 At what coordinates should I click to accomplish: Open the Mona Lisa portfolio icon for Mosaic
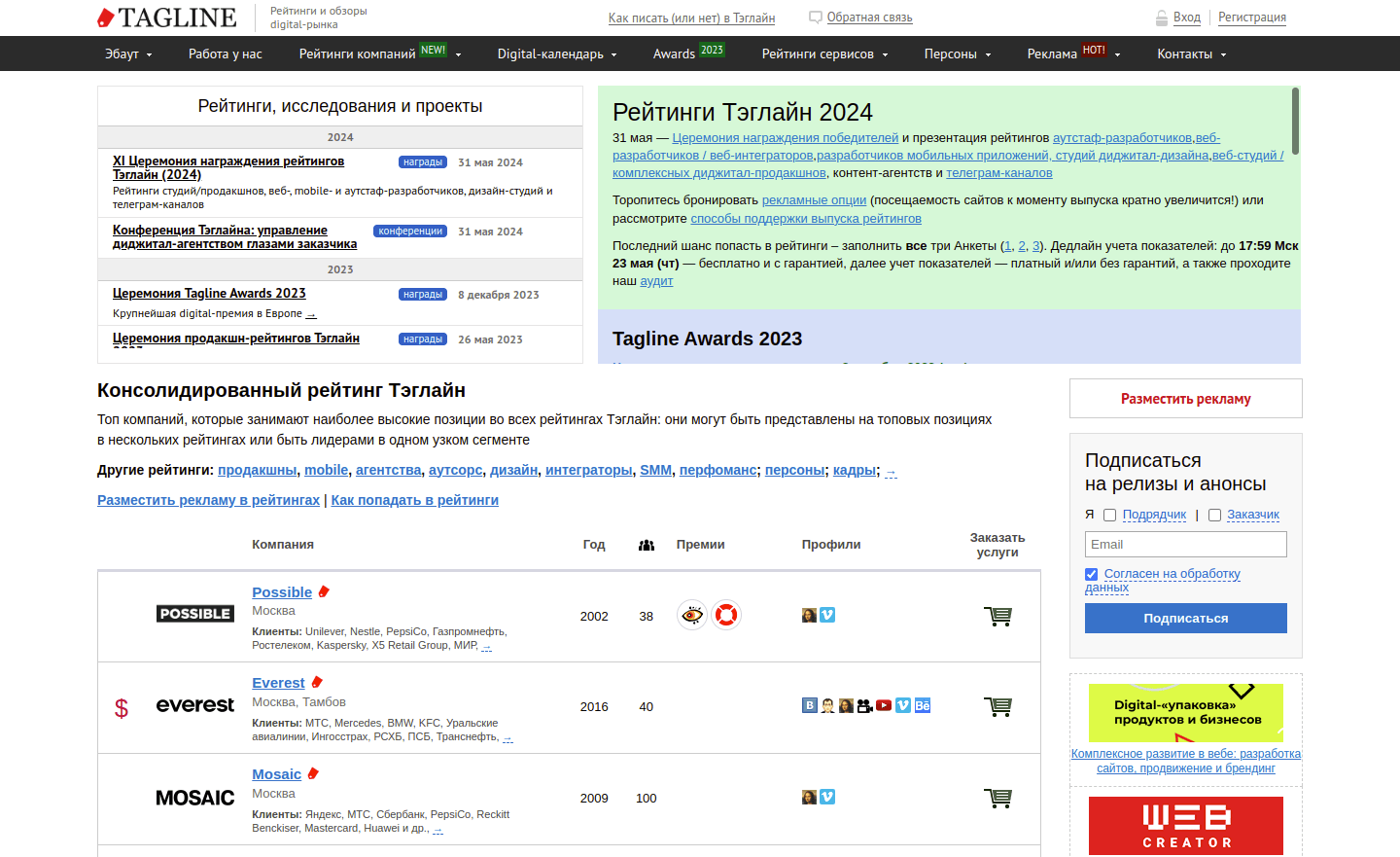pyautogui.click(x=809, y=797)
